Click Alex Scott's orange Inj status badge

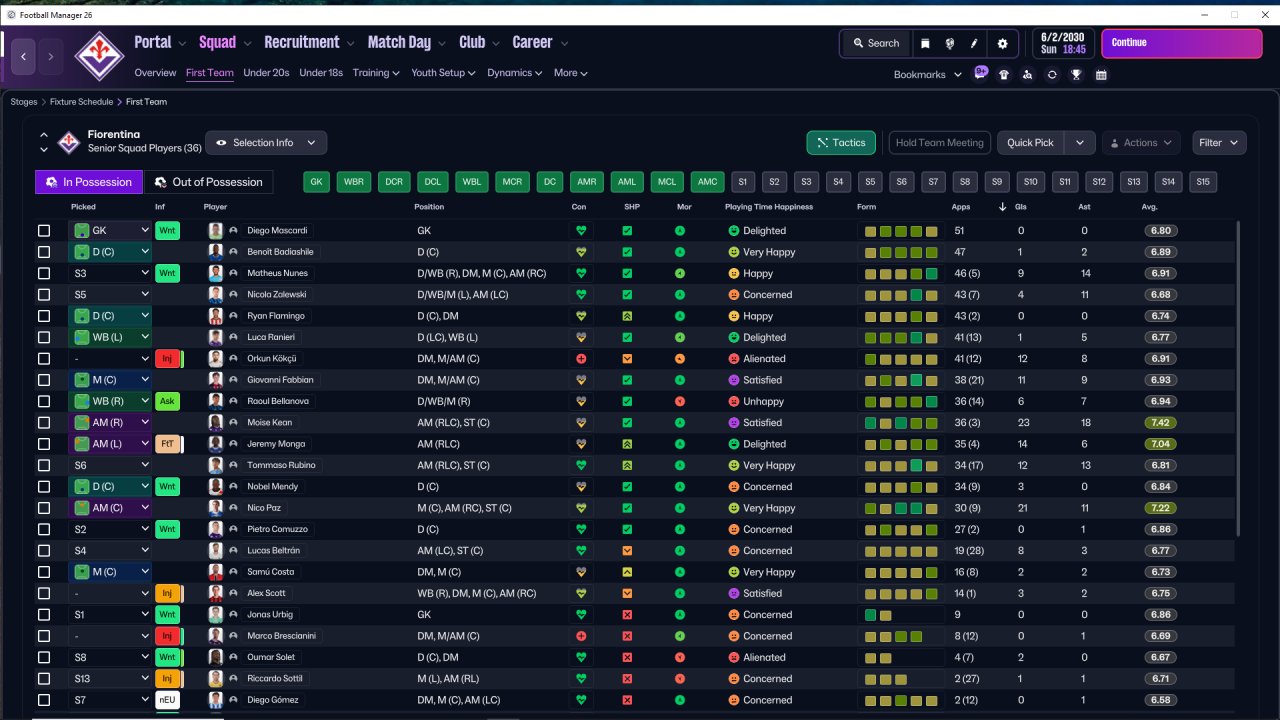[x=168, y=593]
